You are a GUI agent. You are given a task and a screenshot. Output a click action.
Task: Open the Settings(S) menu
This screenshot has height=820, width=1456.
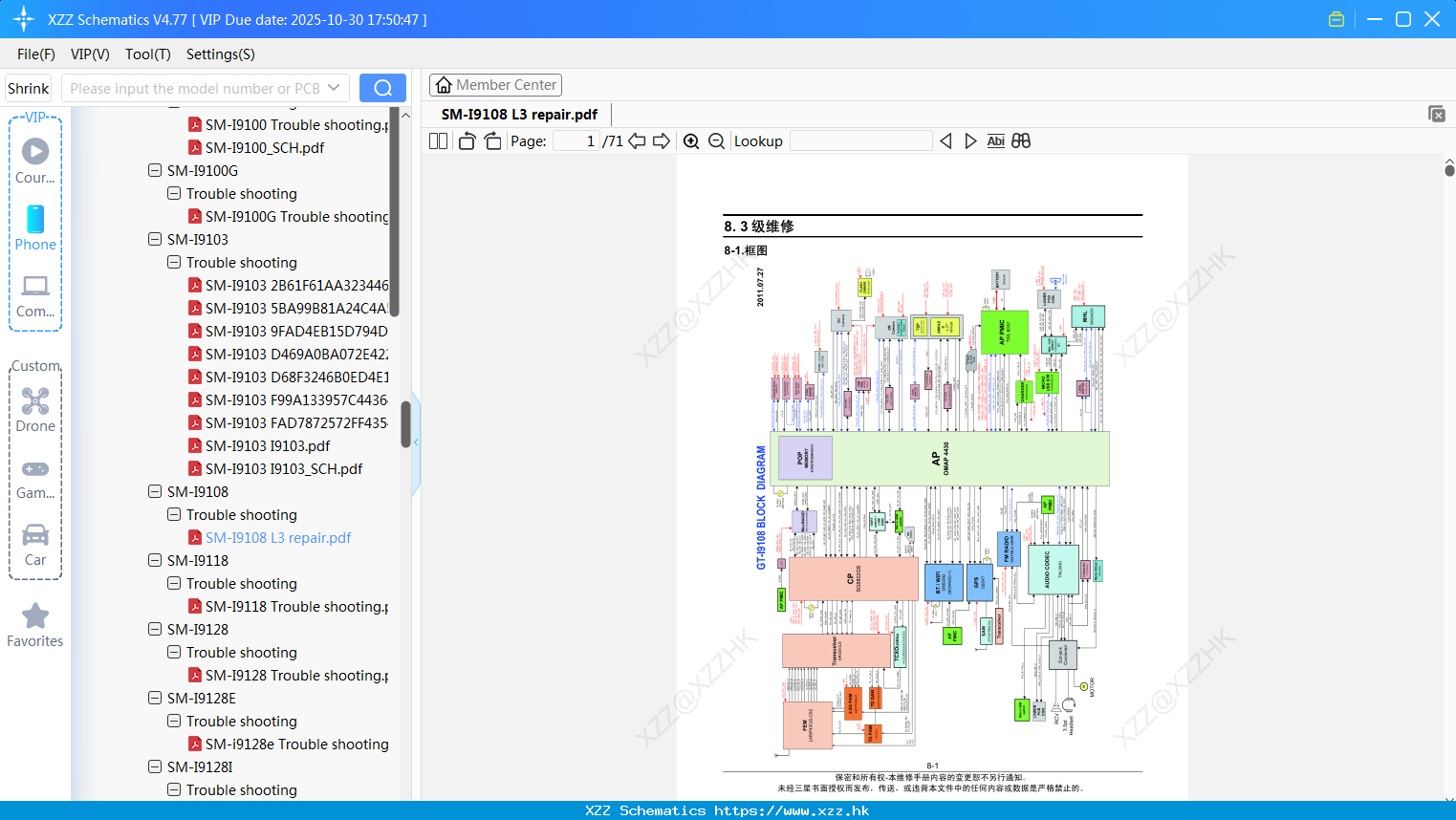click(221, 54)
